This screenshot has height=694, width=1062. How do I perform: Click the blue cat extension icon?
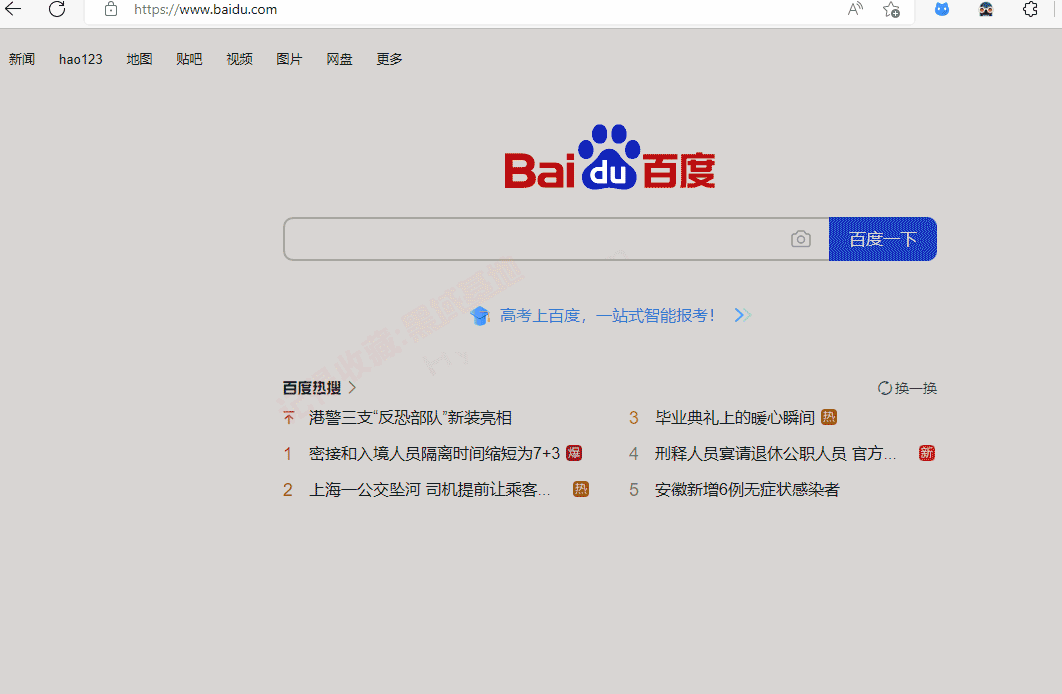941,9
